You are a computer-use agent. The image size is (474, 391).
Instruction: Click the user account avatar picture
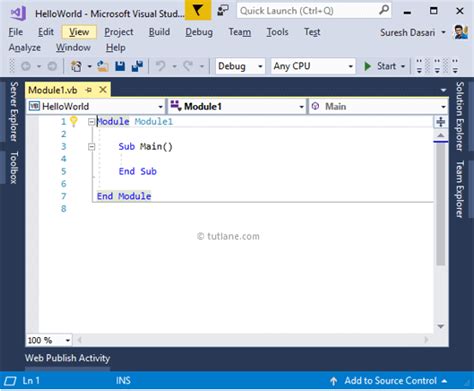click(x=461, y=32)
